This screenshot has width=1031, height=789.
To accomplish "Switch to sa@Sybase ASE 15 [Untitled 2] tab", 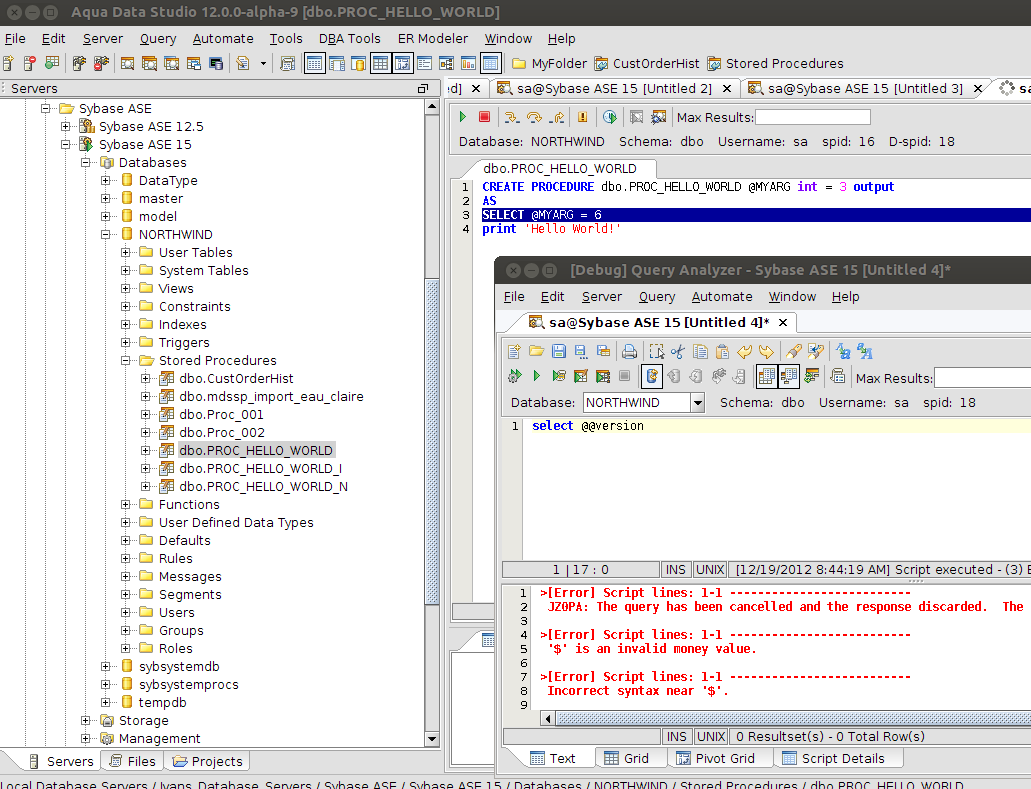I will click(614, 88).
